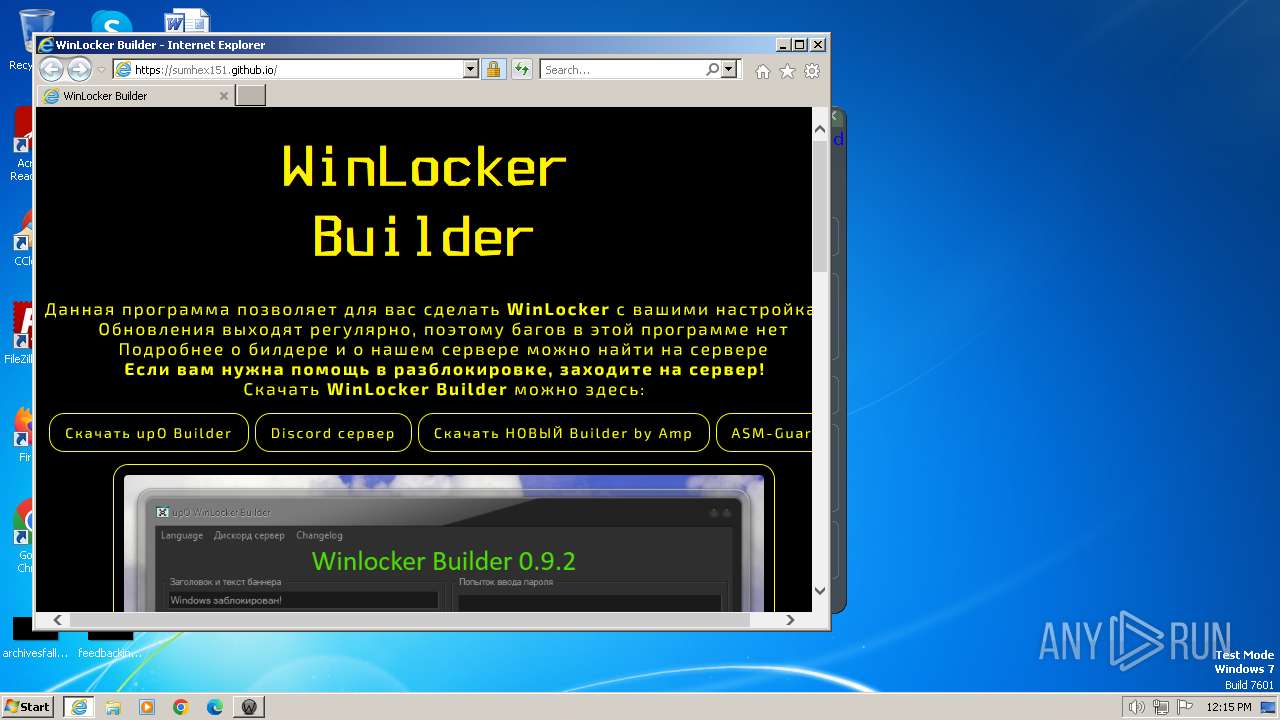Click the ASM-Guard button
Viewport: 1280px width, 720px height.
(764, 433)
